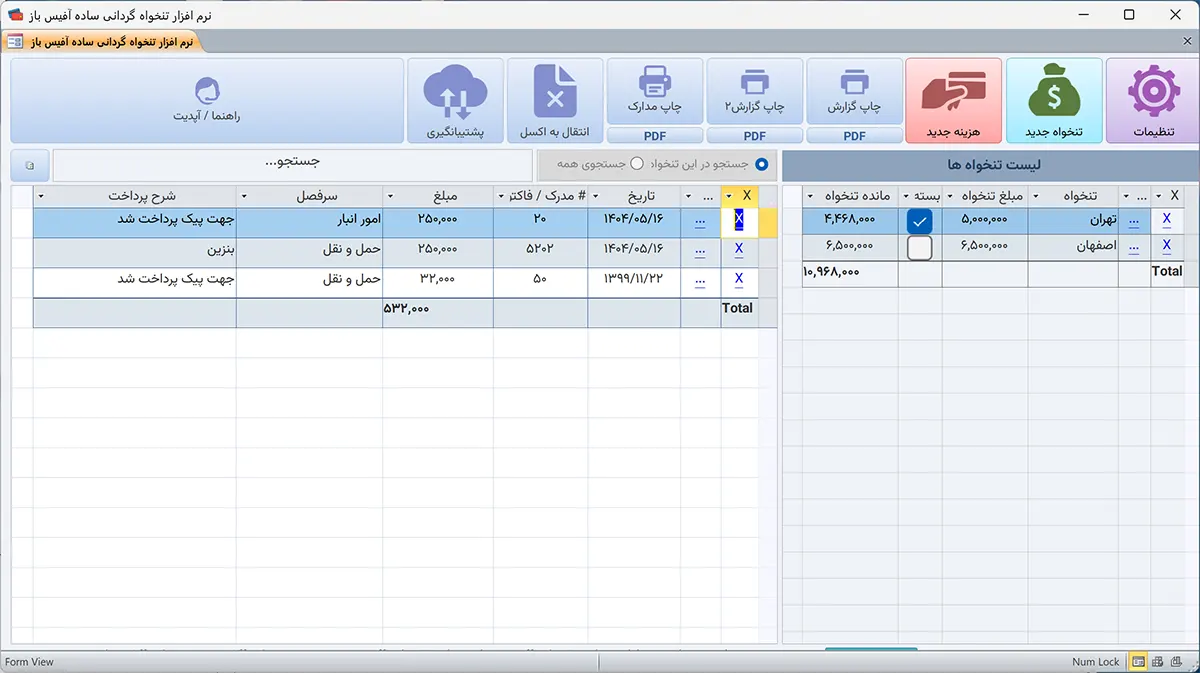Open ... details link for تهران

1134,220
